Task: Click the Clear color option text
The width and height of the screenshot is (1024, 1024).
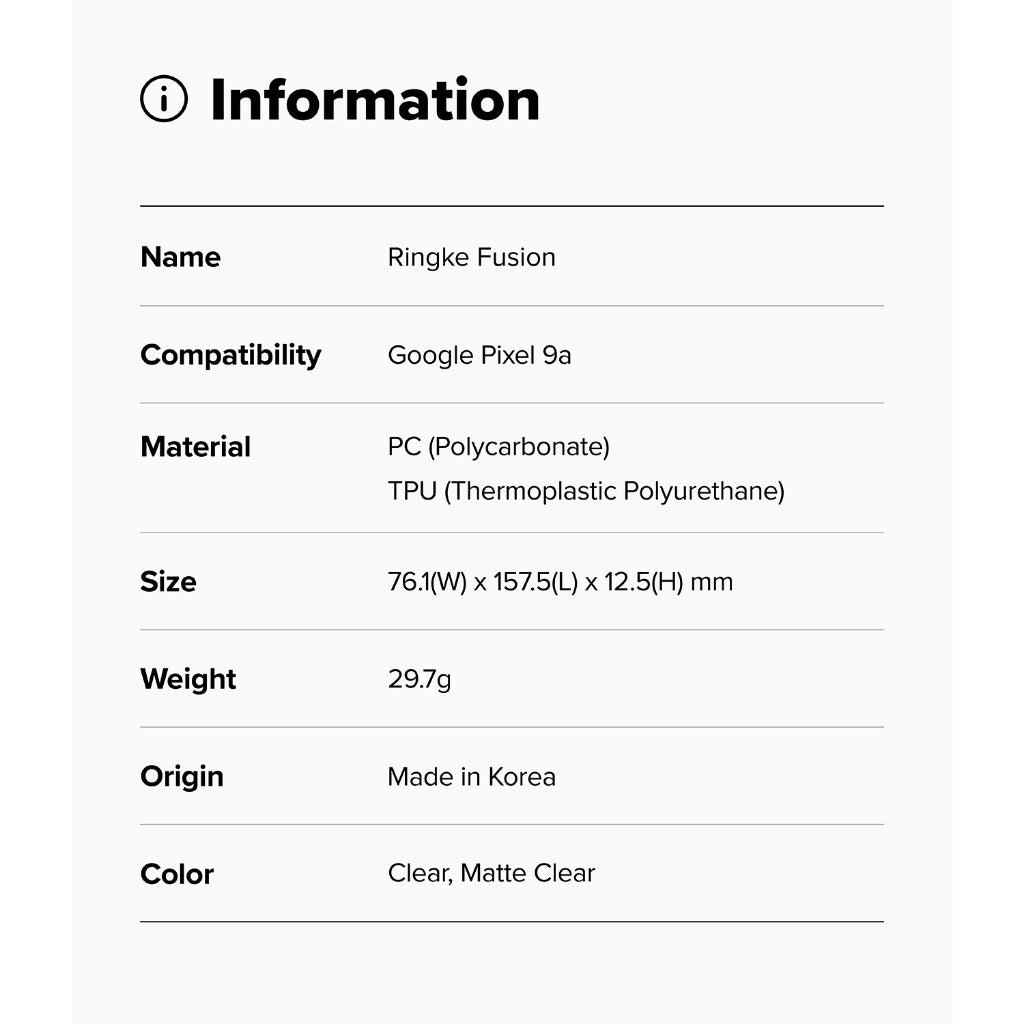Action: (x=417, y=873)
